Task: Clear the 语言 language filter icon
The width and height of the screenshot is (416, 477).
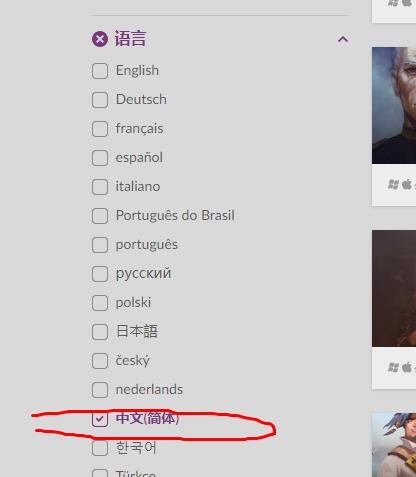Action: pos(100,39)
